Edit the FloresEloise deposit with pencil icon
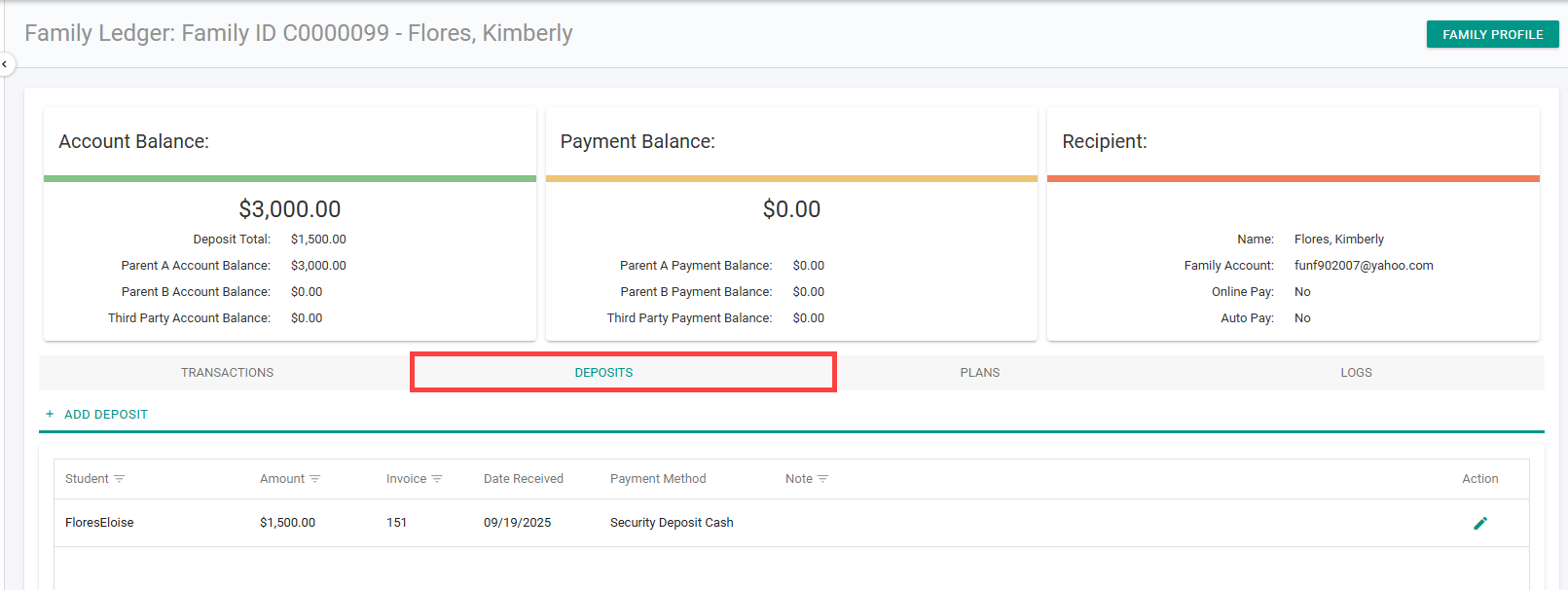 [1480, 523]
